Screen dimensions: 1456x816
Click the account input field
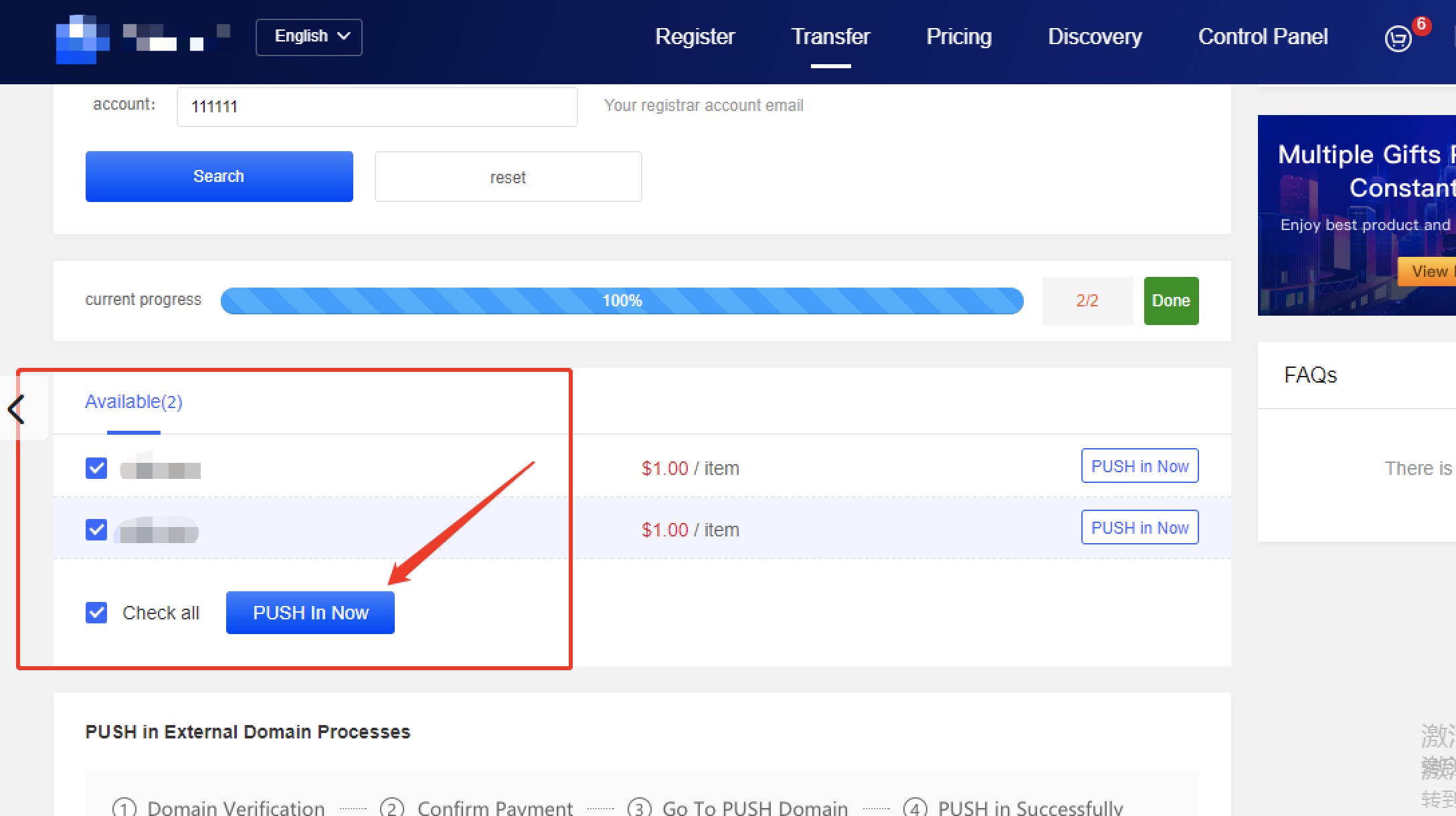pos(377,107)
